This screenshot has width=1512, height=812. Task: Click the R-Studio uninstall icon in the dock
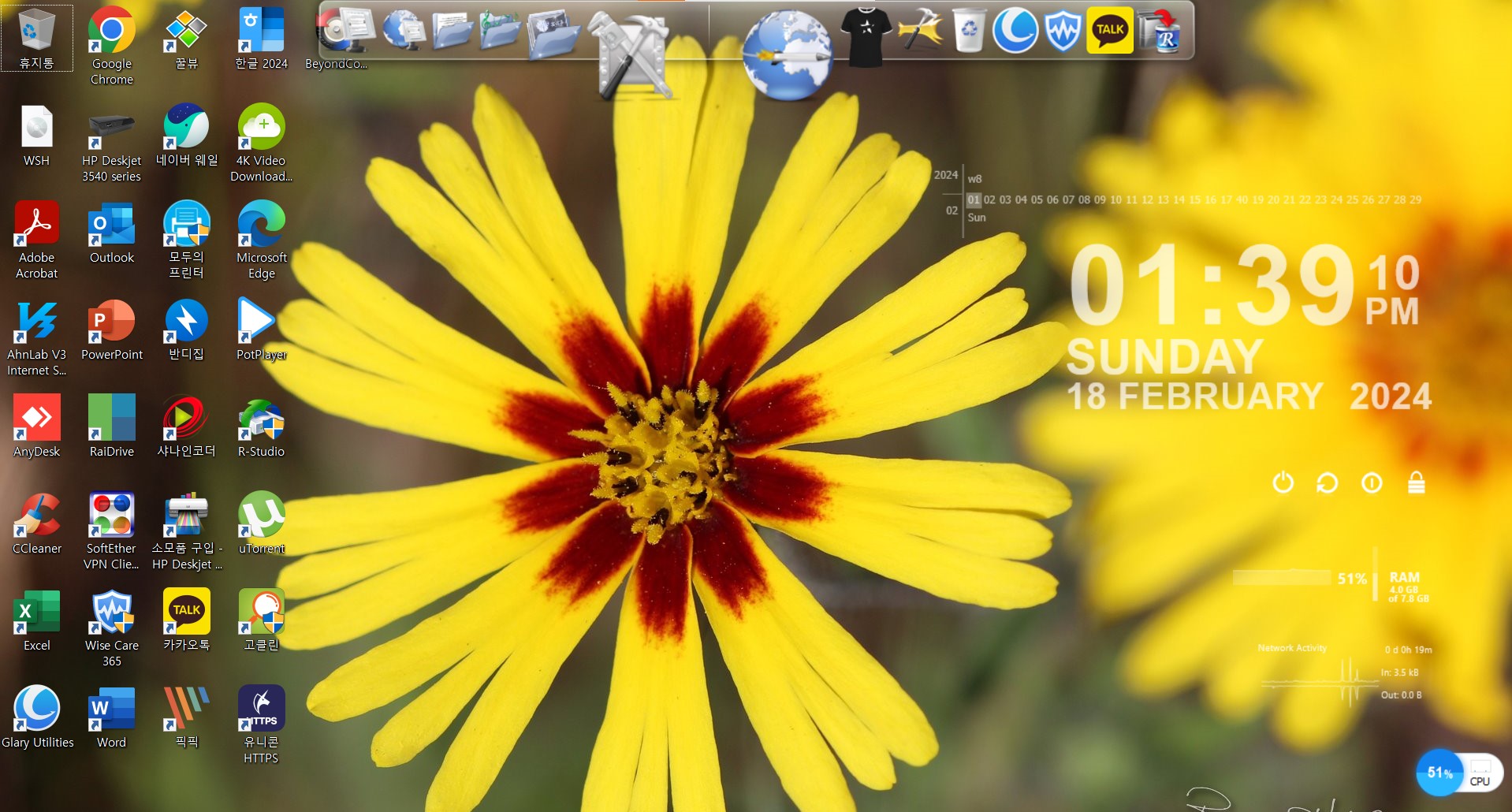[1160, 32]
